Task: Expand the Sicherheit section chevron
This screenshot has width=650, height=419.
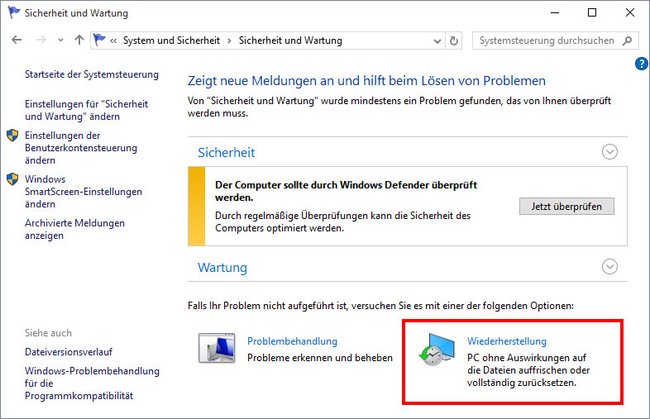Action: pos(609,152)
